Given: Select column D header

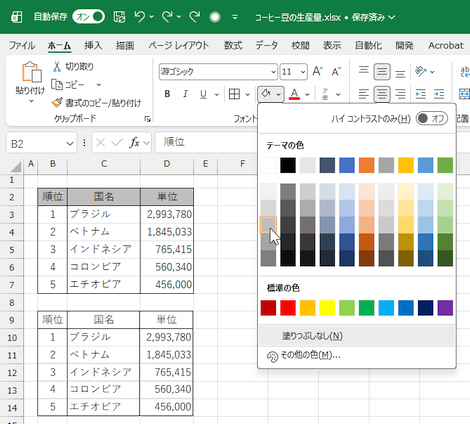Looking at the screenshot, I should 167,164.
